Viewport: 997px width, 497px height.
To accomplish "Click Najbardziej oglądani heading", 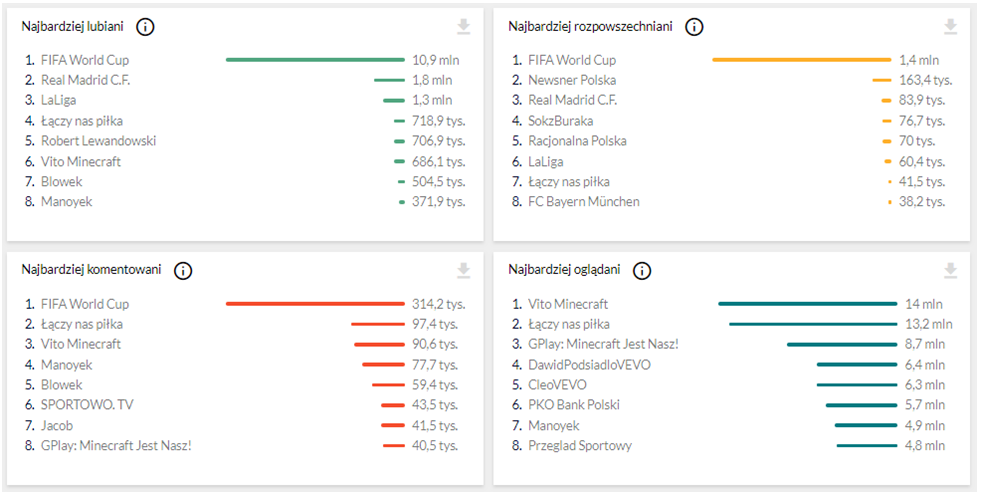I will click(x=565, y=271).
